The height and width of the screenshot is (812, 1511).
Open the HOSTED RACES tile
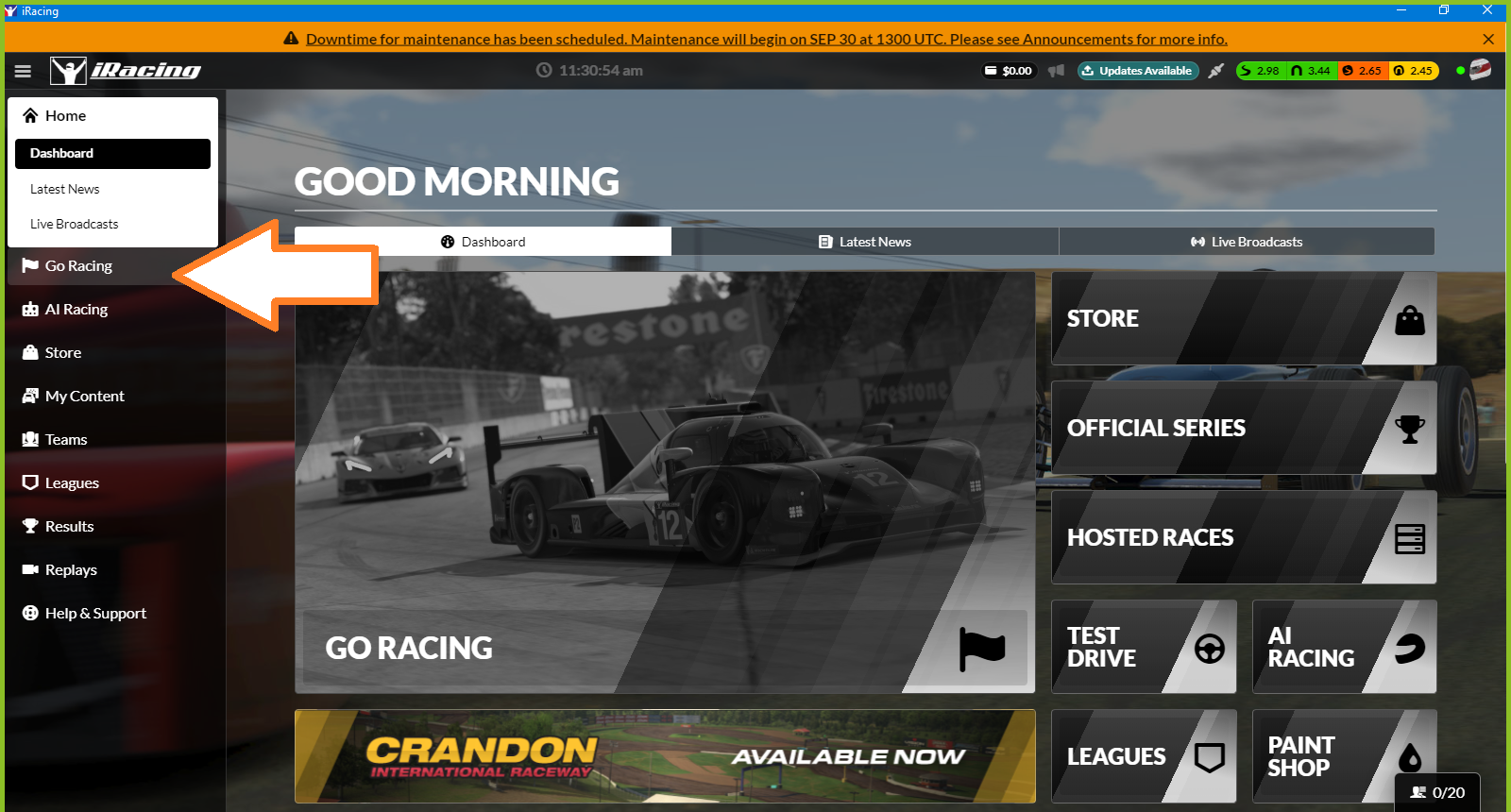pyautogui.click(x=1244, y=537)
